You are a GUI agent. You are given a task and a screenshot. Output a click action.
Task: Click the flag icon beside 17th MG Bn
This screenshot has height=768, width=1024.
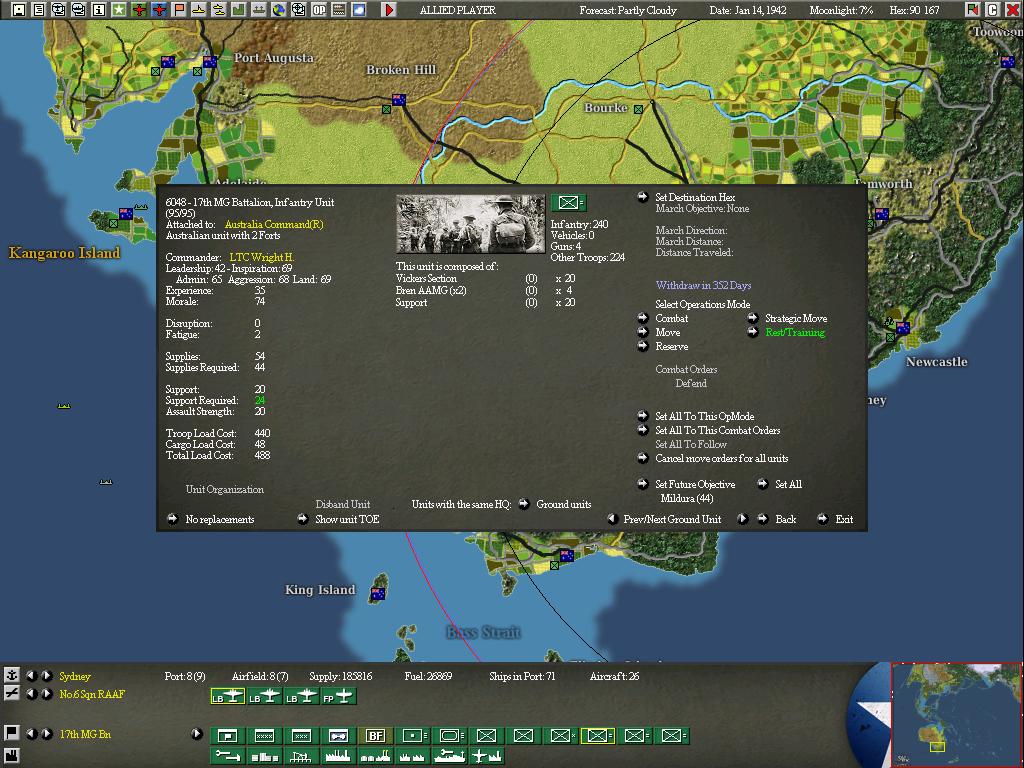click(11, 733)
